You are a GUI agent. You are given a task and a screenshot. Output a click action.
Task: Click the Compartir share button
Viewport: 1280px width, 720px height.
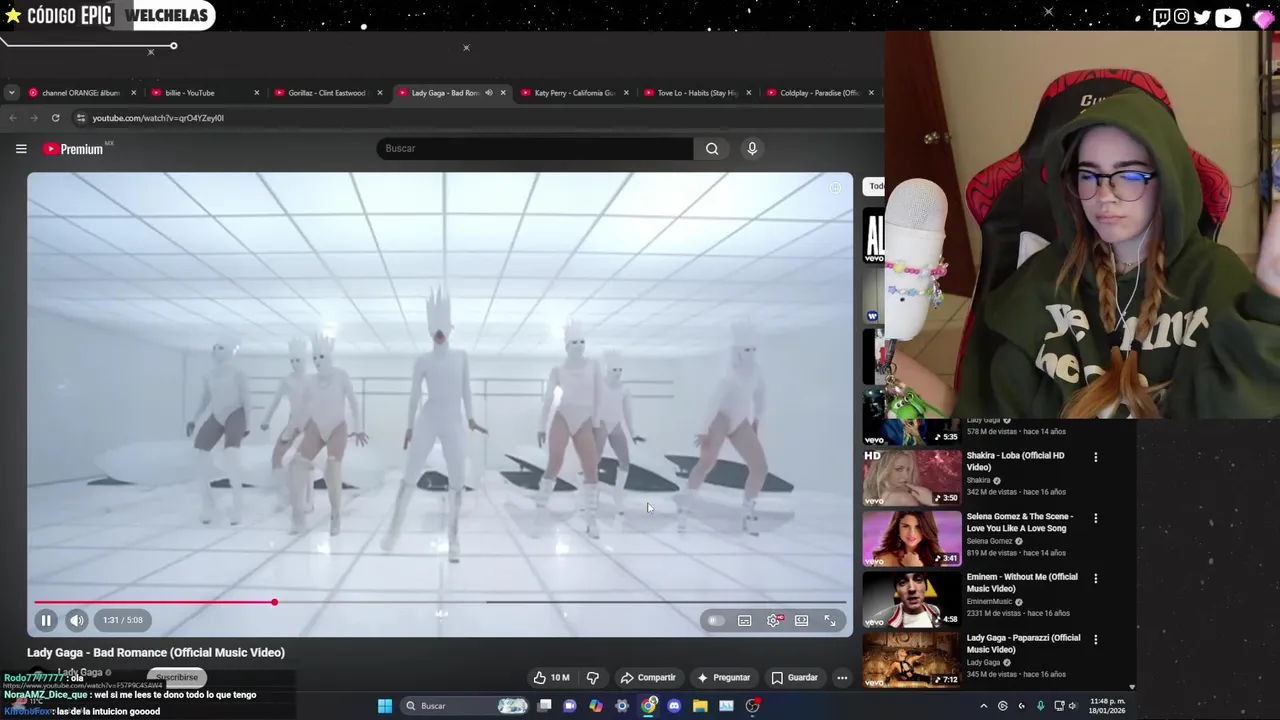coord(648,678)
